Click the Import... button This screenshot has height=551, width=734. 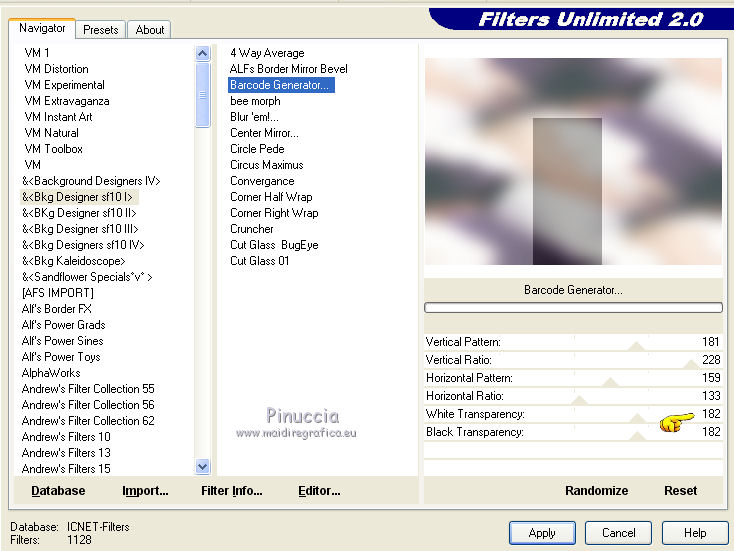(145, 491)
